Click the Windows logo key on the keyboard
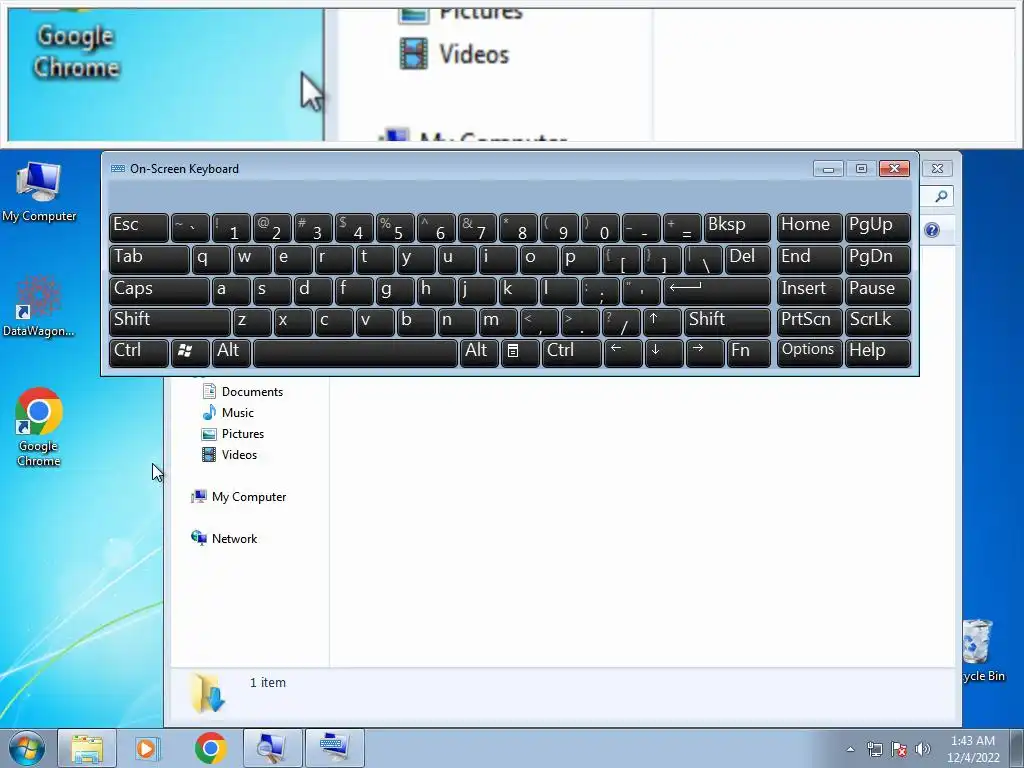 pos(189,353)
